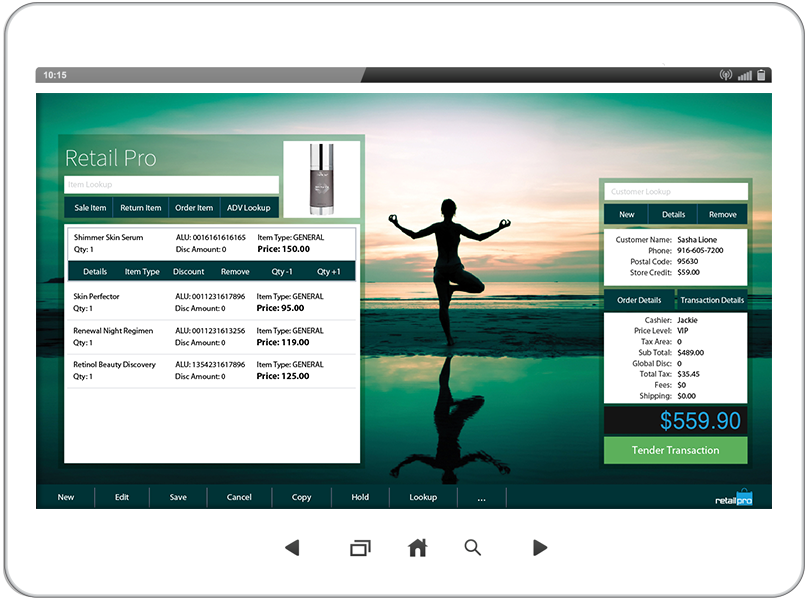Tap the Search magnifier icon

pos(472,548)
